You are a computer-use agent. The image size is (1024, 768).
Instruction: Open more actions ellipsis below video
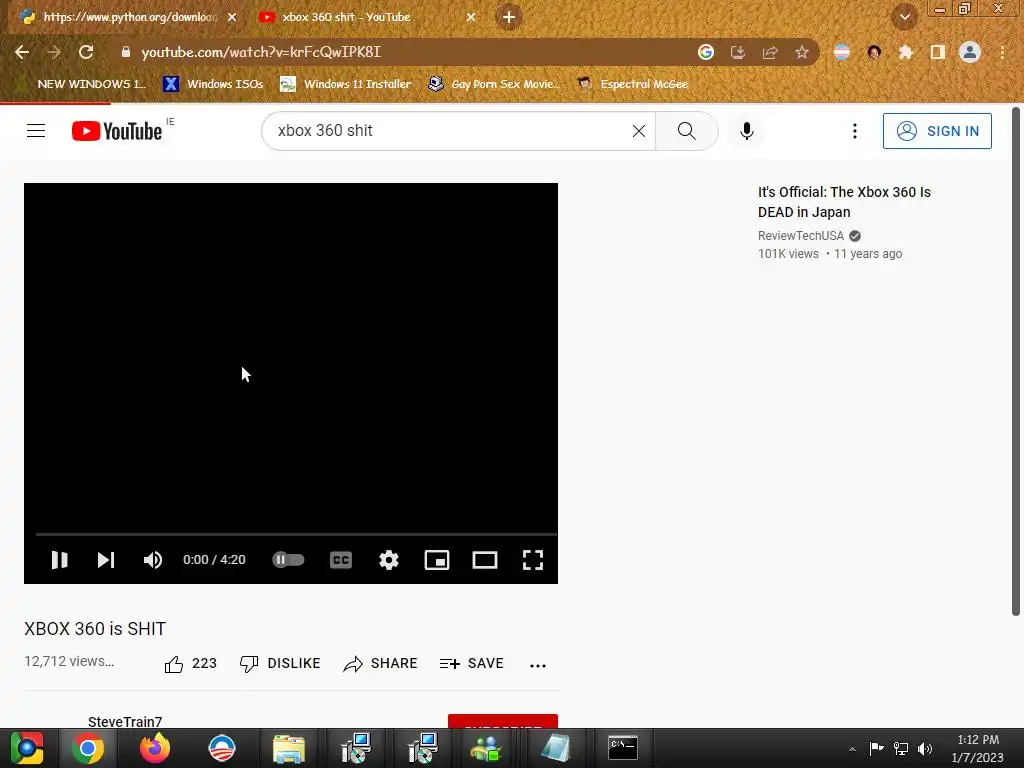tap(537, 665)
